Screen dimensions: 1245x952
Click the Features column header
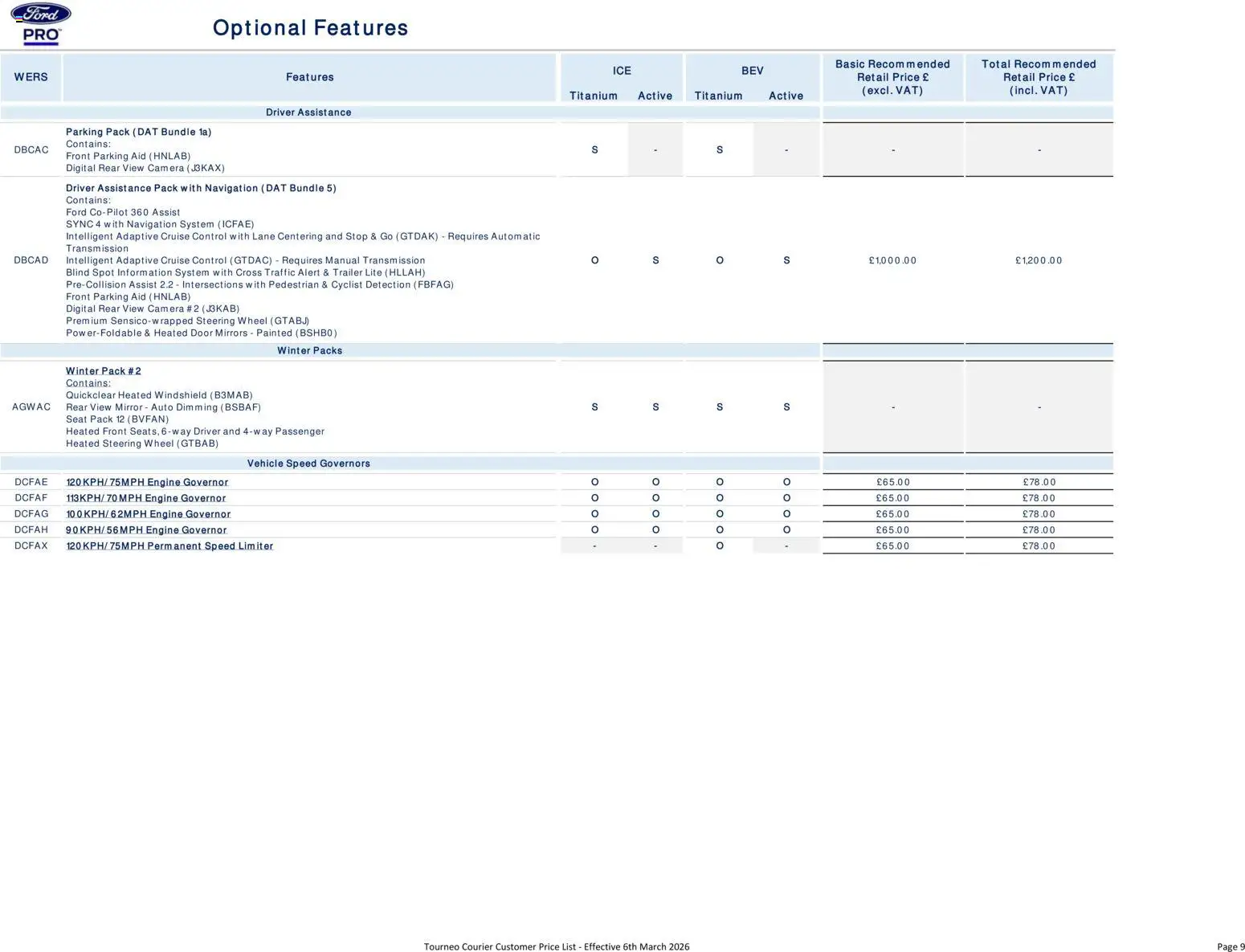(x=309, y=77)
